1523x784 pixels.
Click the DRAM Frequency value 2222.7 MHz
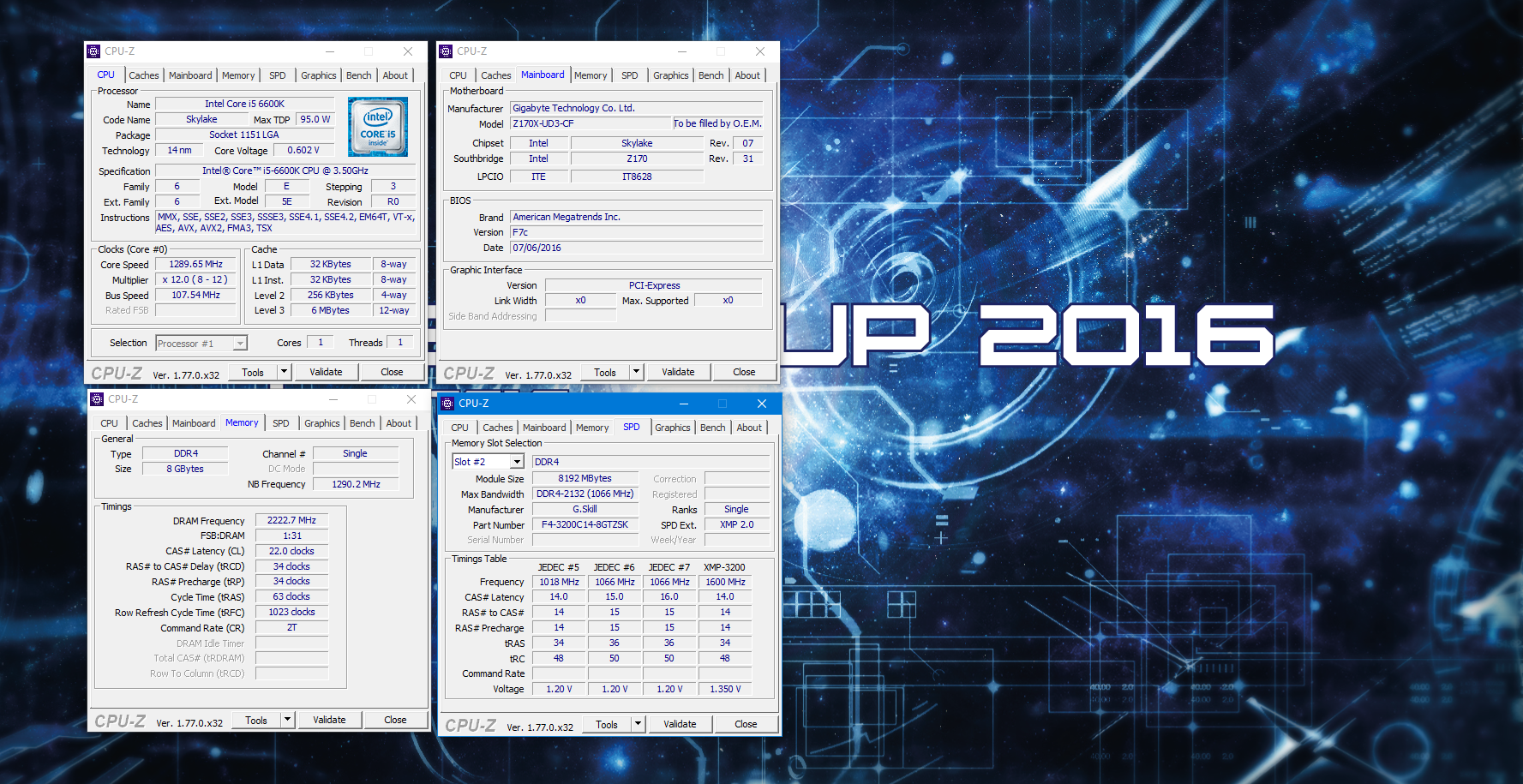pos(291,521)
